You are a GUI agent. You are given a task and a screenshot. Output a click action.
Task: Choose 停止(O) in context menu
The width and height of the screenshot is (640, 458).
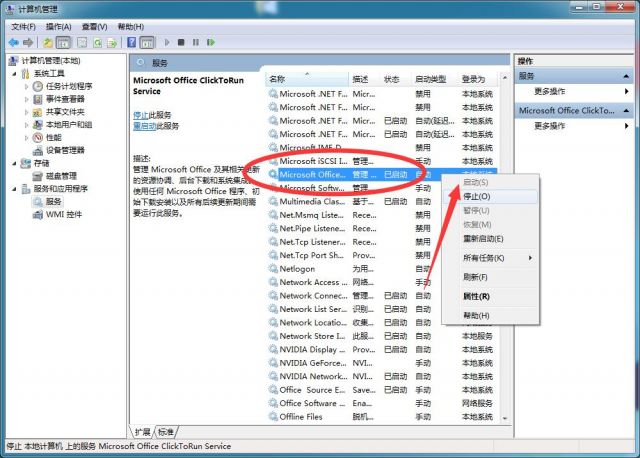point(490,196)
